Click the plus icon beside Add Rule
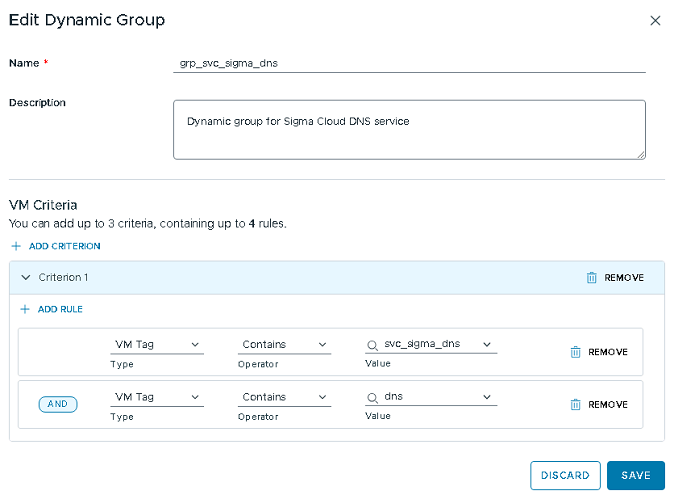The image size is (678, 501). click(x=25, y=310)
